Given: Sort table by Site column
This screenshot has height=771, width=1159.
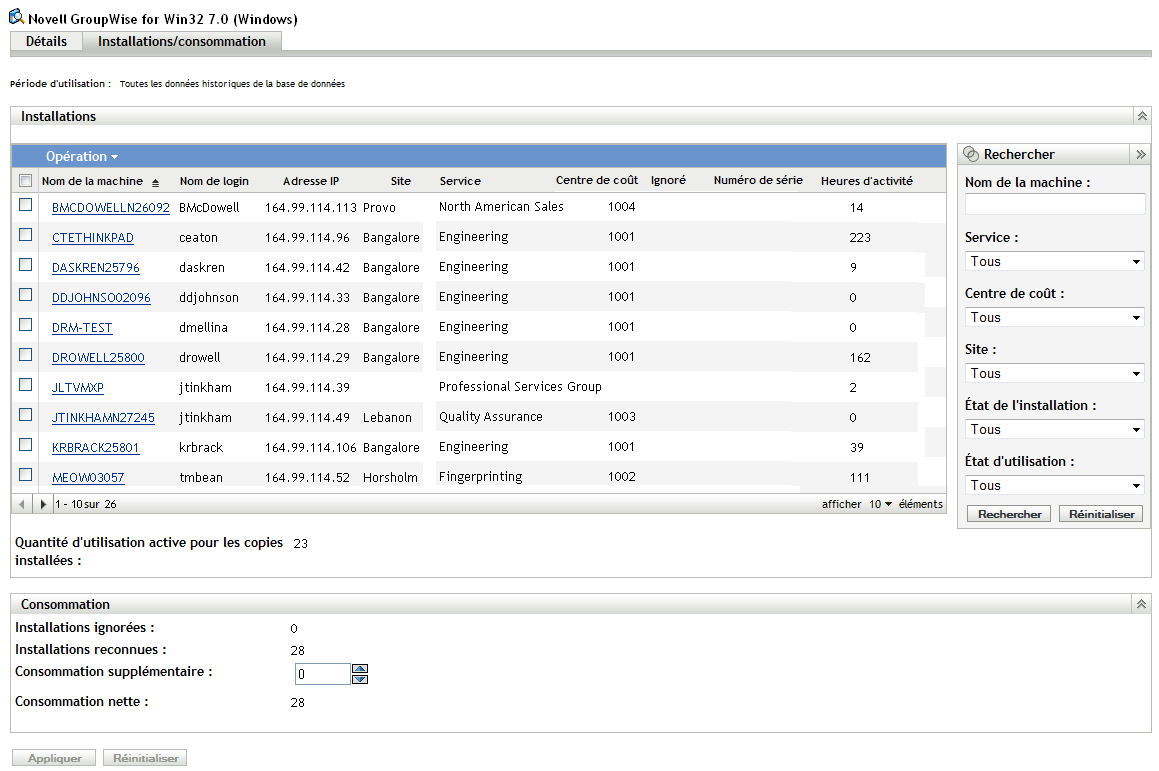Looking at the screenshot, I should (401, 181).
